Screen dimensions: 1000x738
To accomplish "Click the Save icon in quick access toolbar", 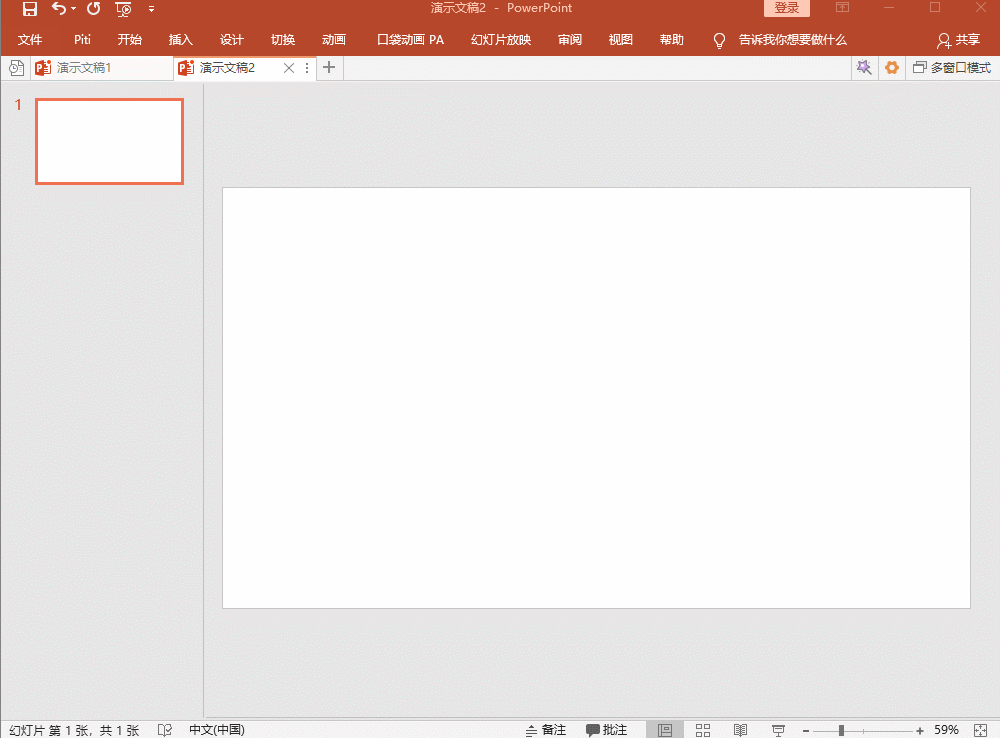I will [x=29, y=9].
